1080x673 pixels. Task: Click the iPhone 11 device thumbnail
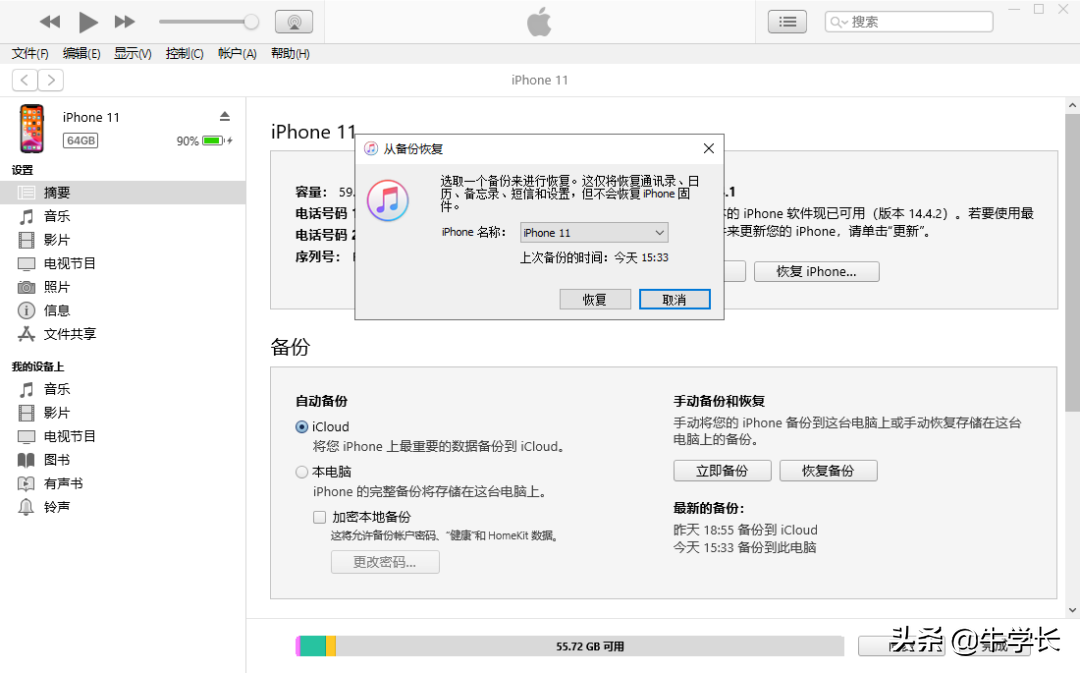point(32,128)
